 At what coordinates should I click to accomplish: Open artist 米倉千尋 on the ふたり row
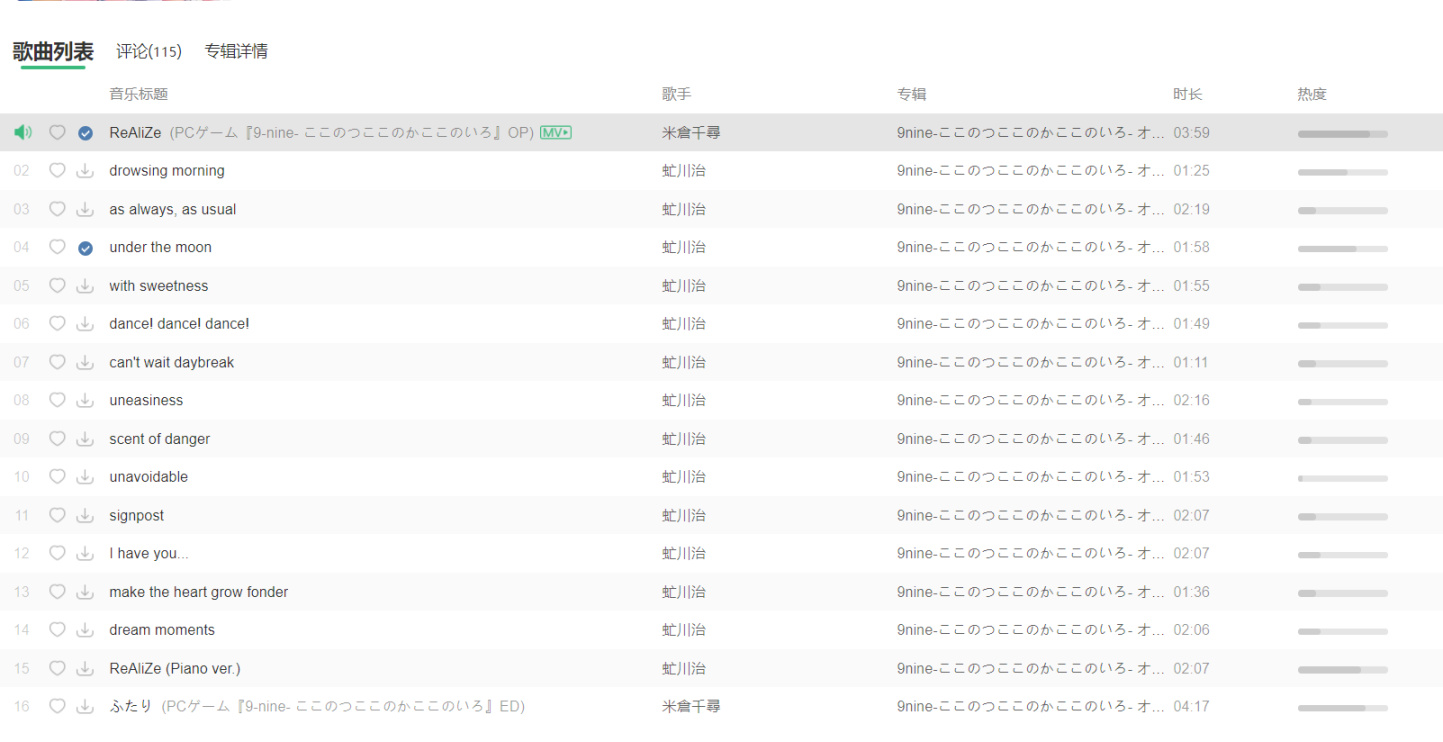click(x=691, y=706)
